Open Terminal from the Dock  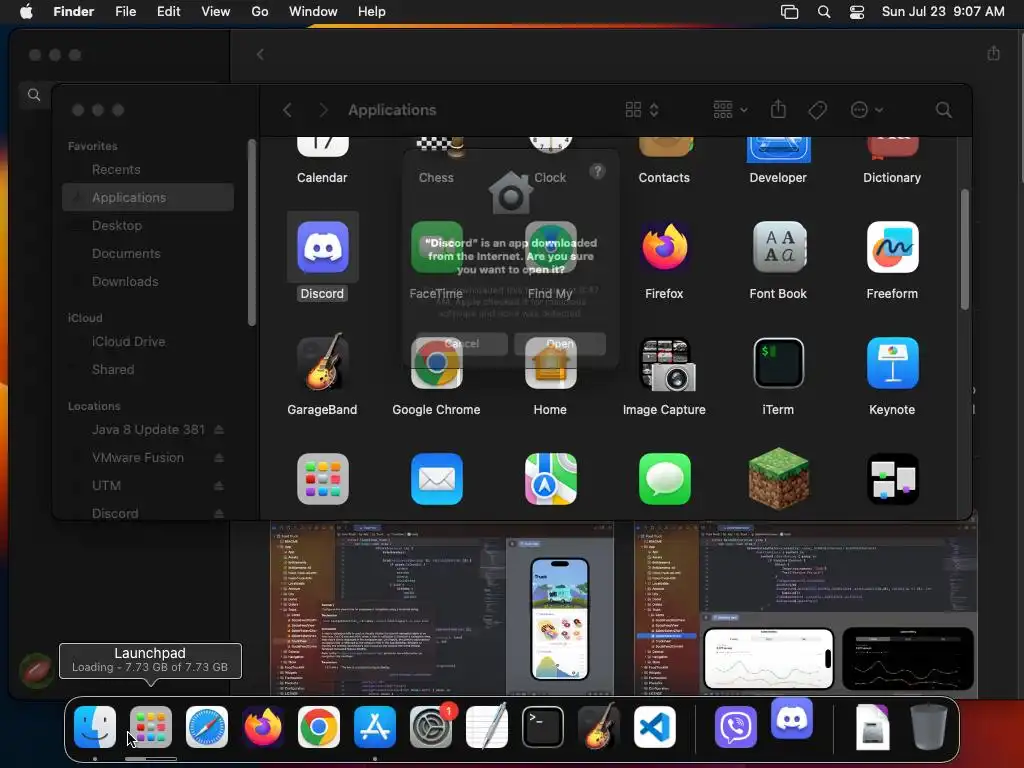pos(543,727)
